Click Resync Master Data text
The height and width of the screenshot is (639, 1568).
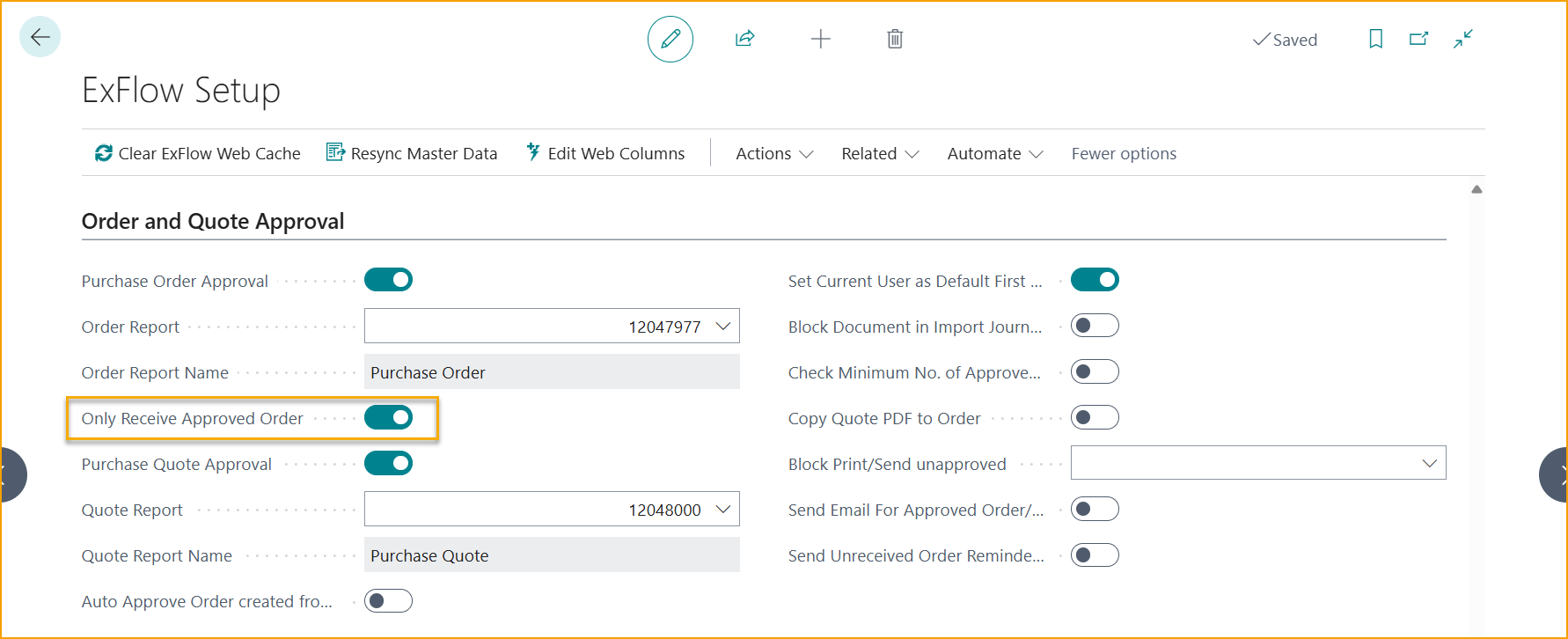(424, 153)
